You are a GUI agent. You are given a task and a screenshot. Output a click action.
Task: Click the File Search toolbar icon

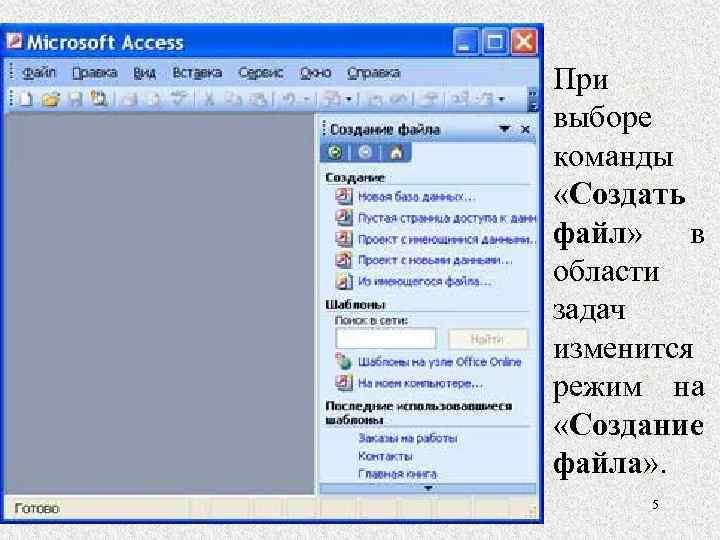99,99
